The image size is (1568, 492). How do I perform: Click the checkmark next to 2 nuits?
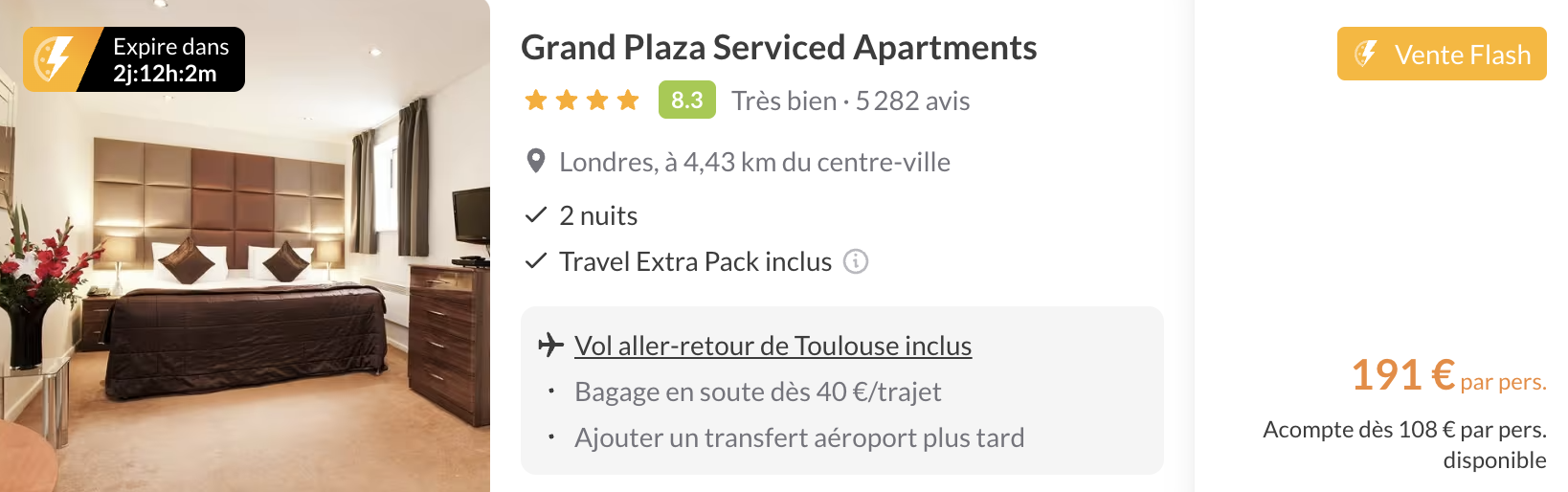tap(536, 215)
